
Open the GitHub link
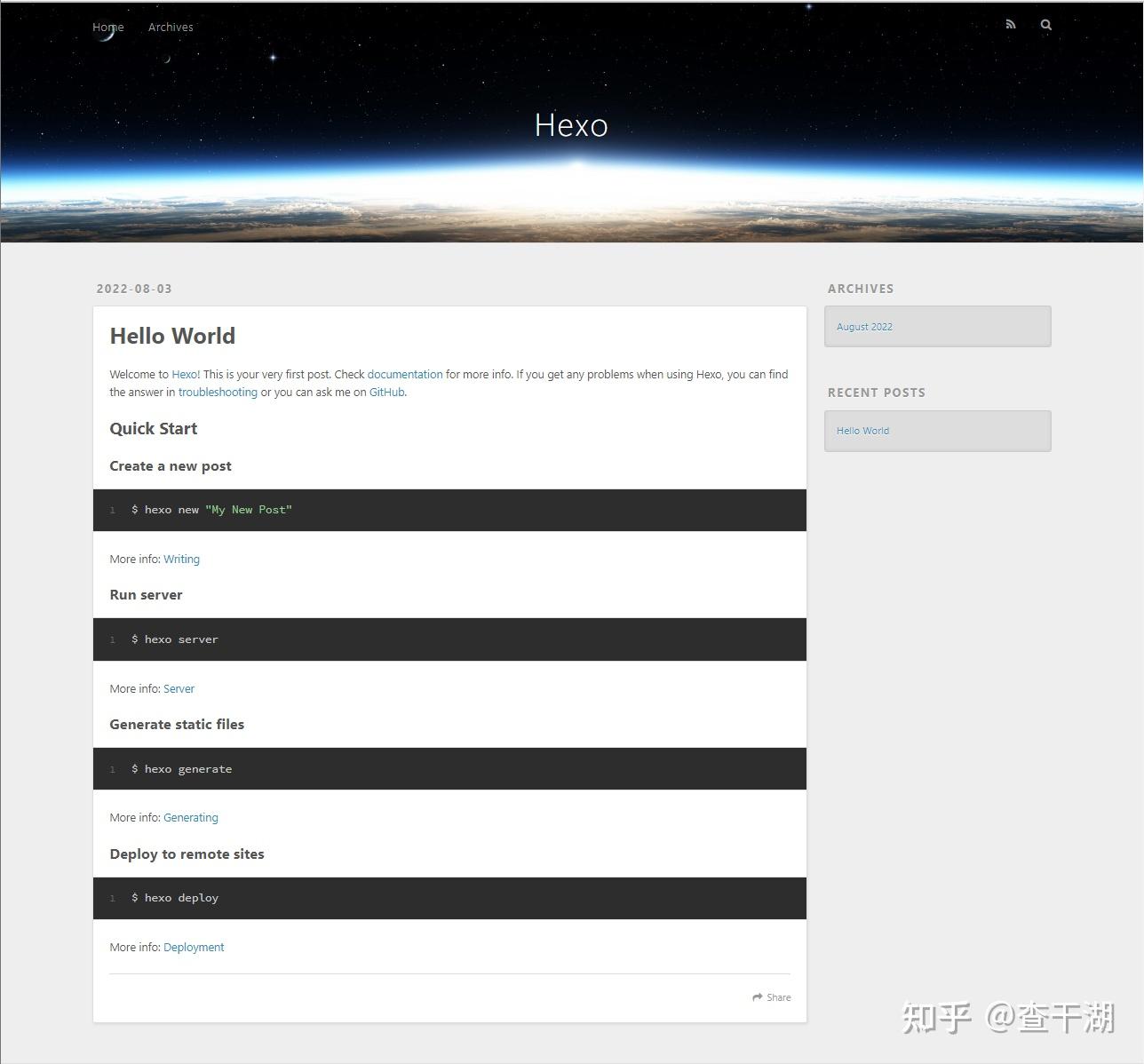[x=386, y=392]
